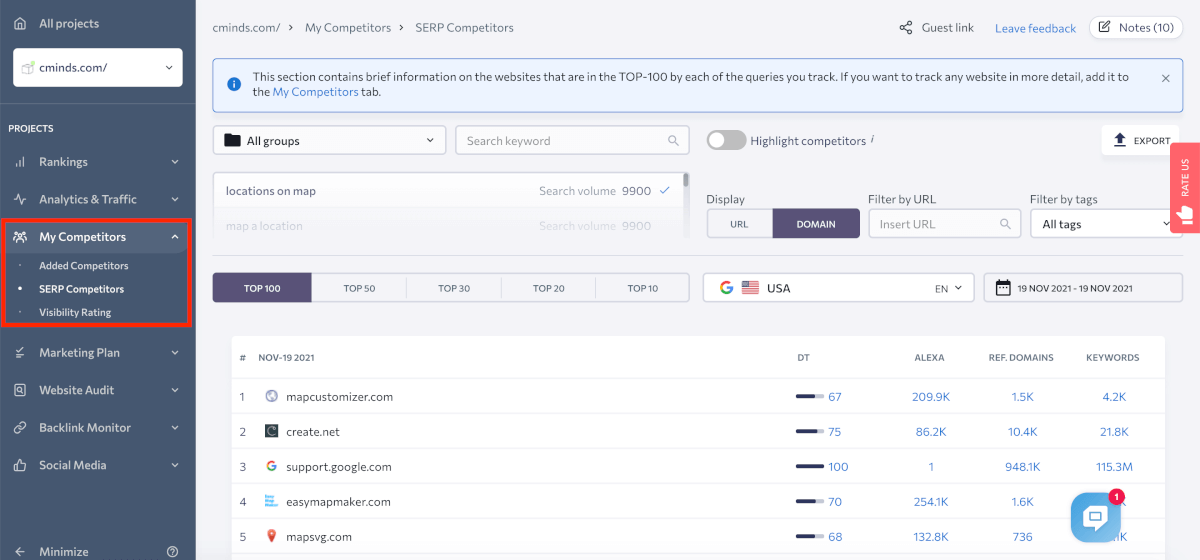Open Visibility Rating in sidebar

click(x=75, y=312)
